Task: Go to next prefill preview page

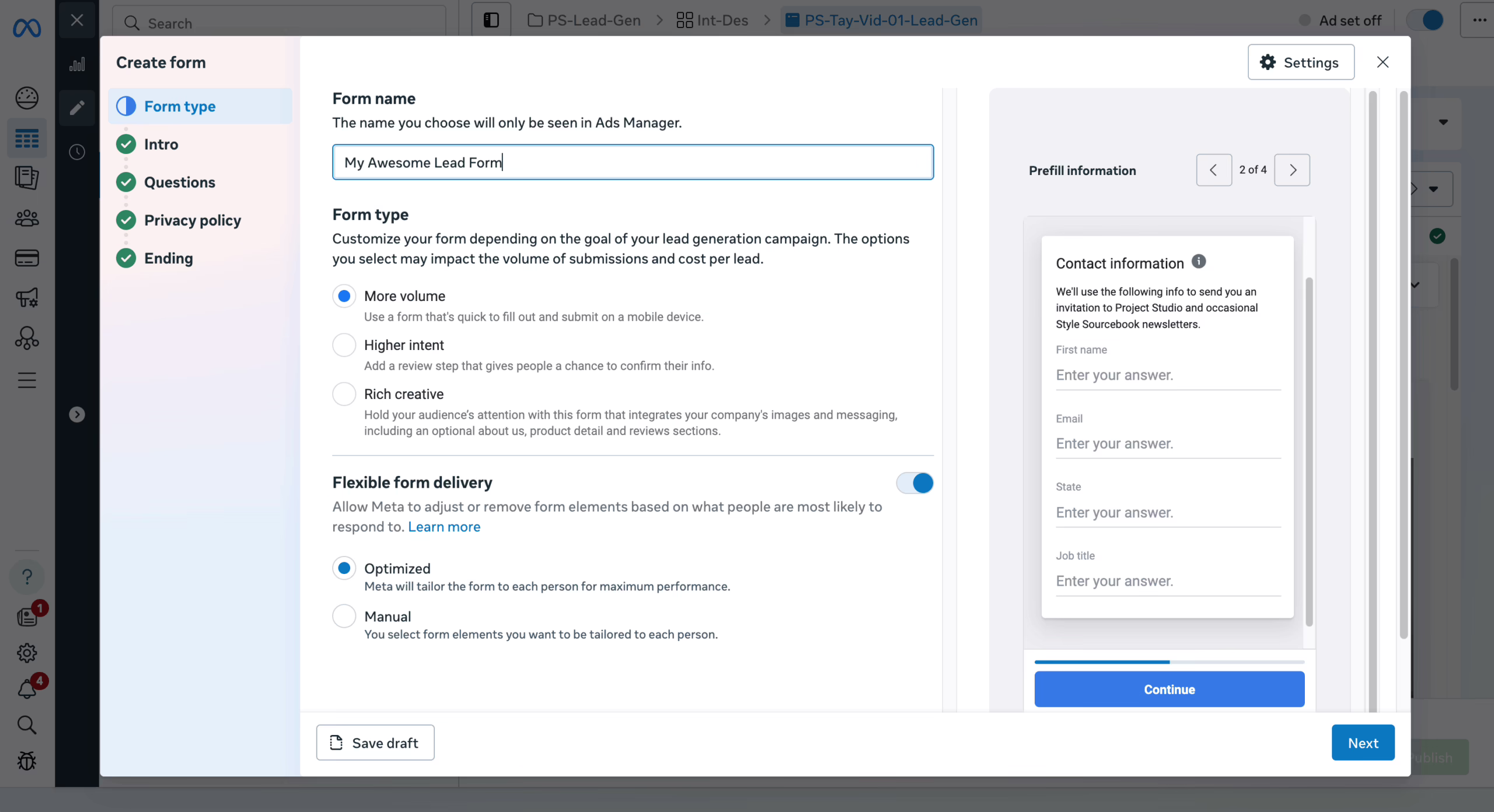Action: [x=1292, y=170]
